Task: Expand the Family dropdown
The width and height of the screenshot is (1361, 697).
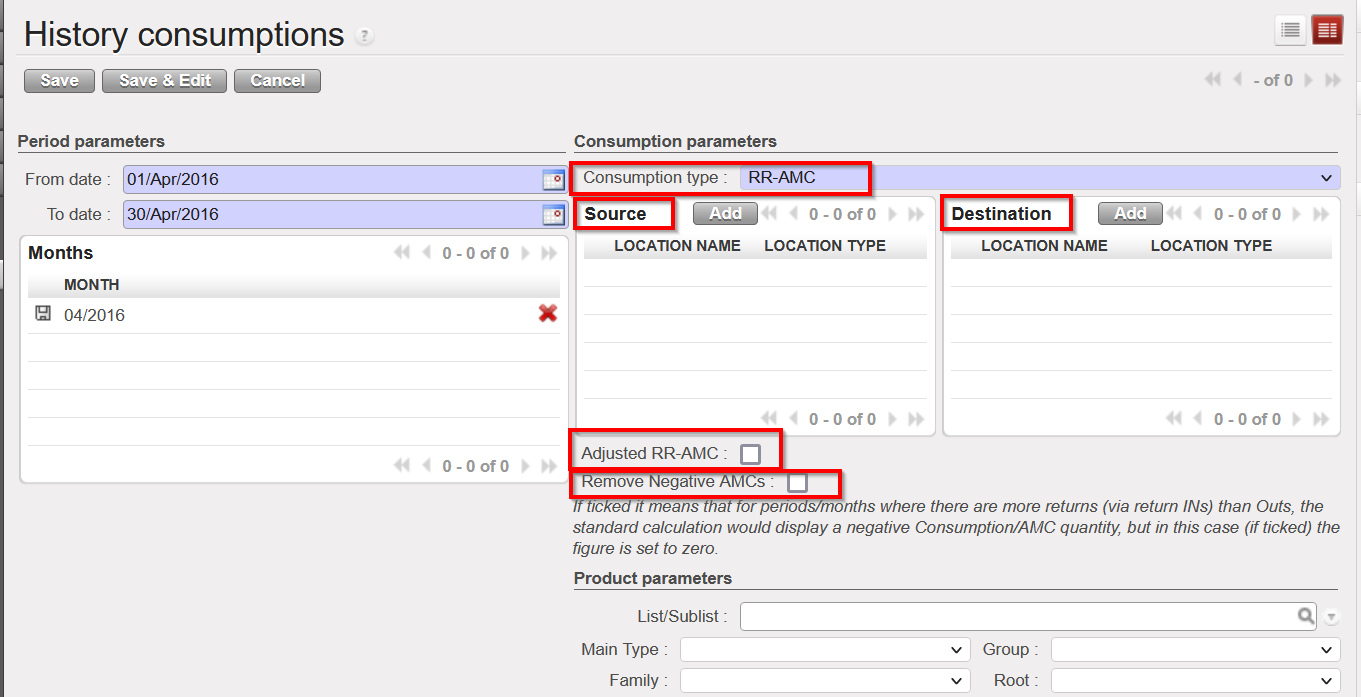Action: [x=824, y=681]
